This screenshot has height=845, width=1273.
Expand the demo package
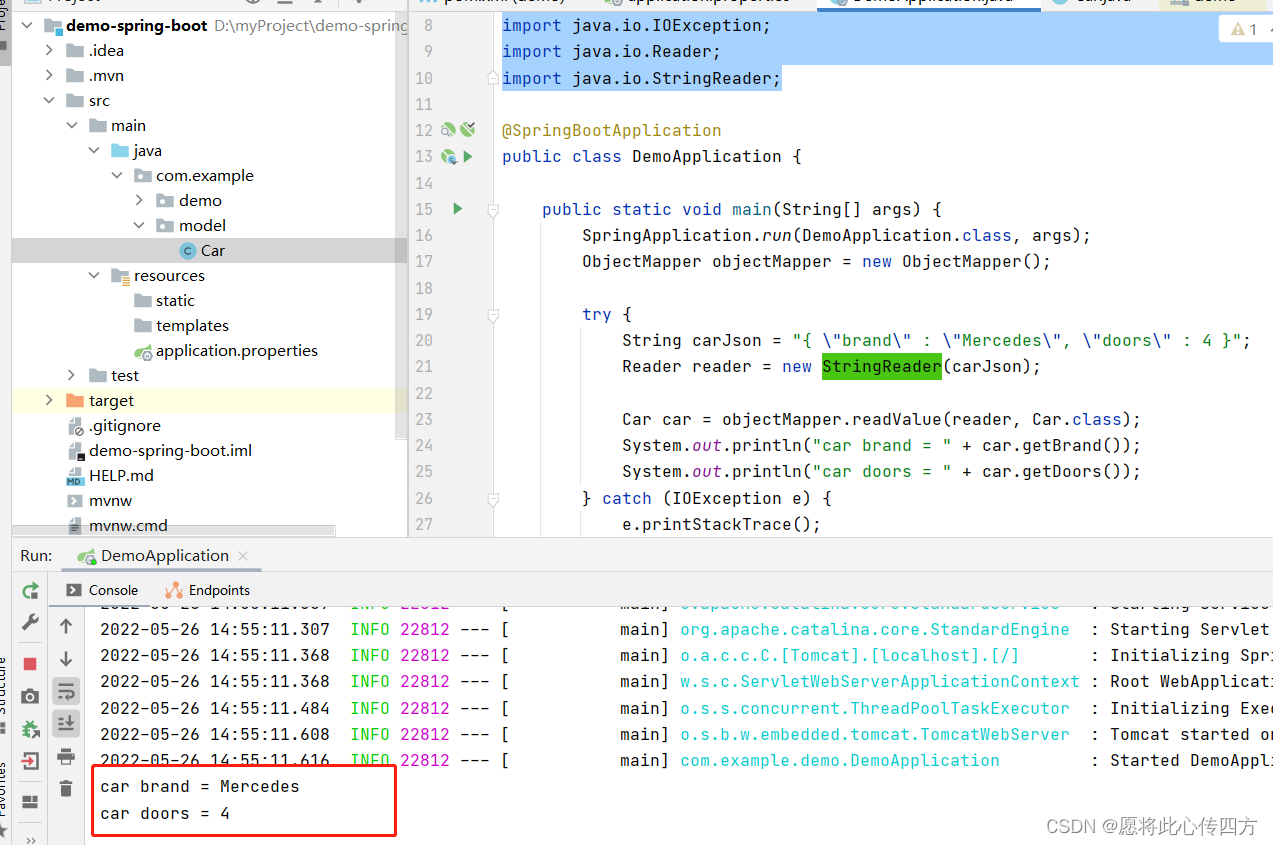(x=140, y=200)
